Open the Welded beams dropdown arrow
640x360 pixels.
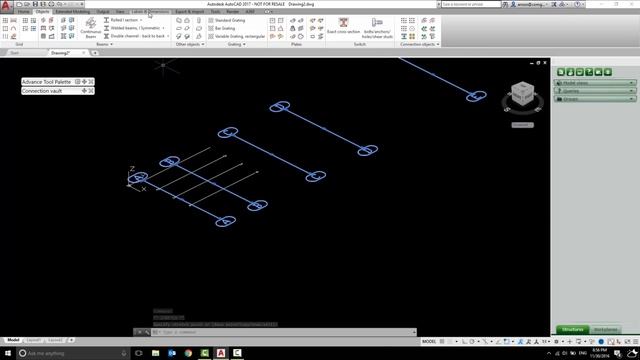(x=163, y=28)
